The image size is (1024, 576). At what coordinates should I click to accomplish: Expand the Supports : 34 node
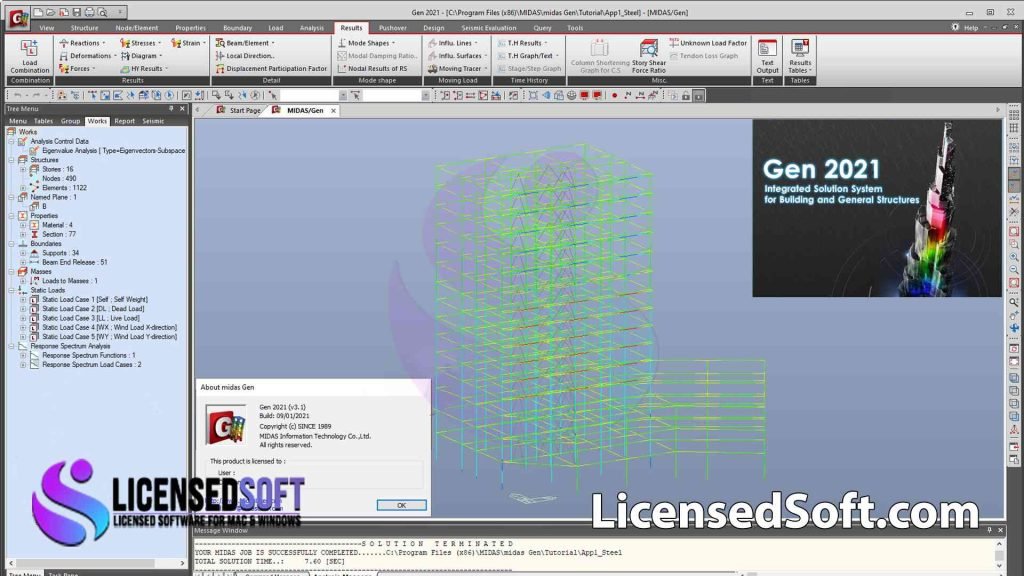click(x=23, y=253)
